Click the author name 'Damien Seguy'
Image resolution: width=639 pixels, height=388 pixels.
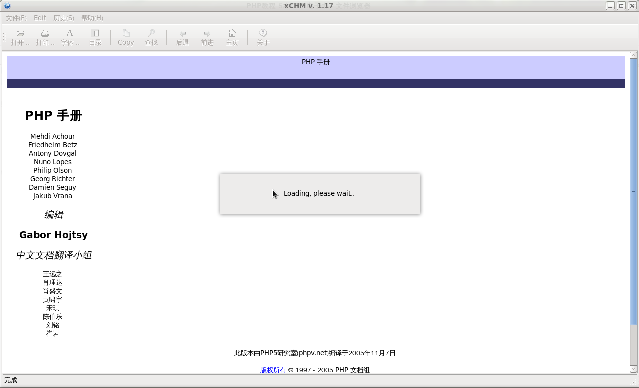pos(53,187)
